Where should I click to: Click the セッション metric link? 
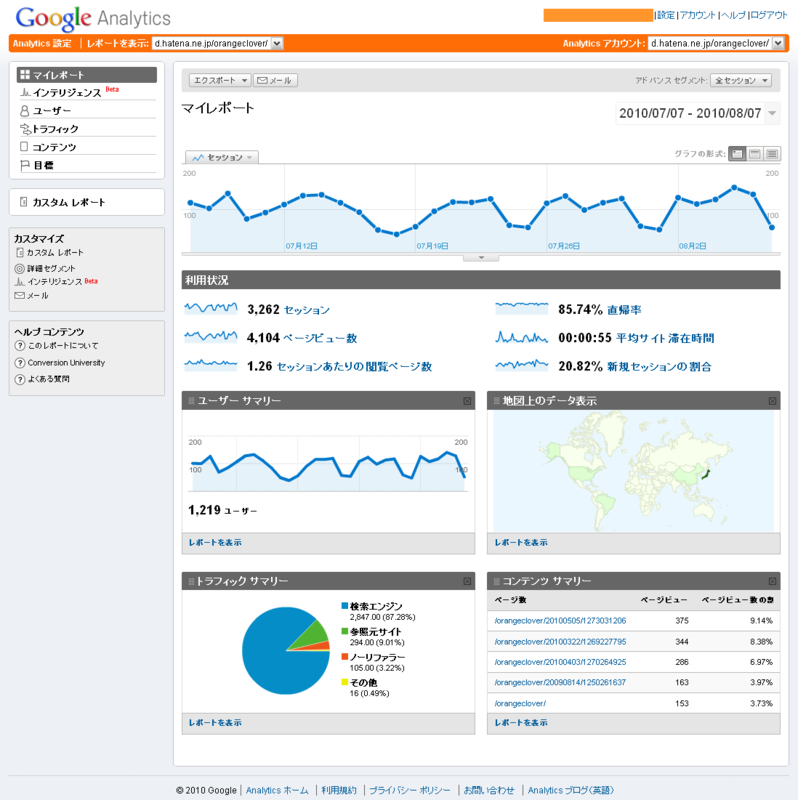tap(307, 310)
